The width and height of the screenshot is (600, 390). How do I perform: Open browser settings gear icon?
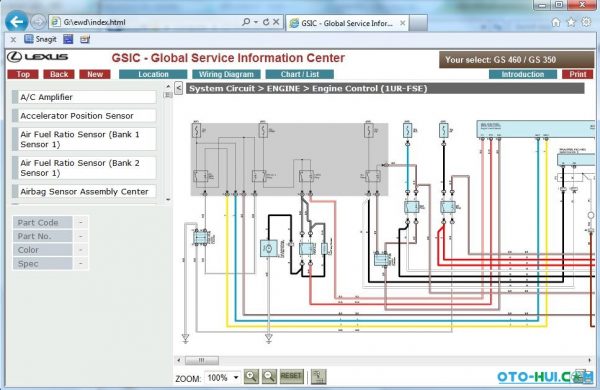click(586, 22)
